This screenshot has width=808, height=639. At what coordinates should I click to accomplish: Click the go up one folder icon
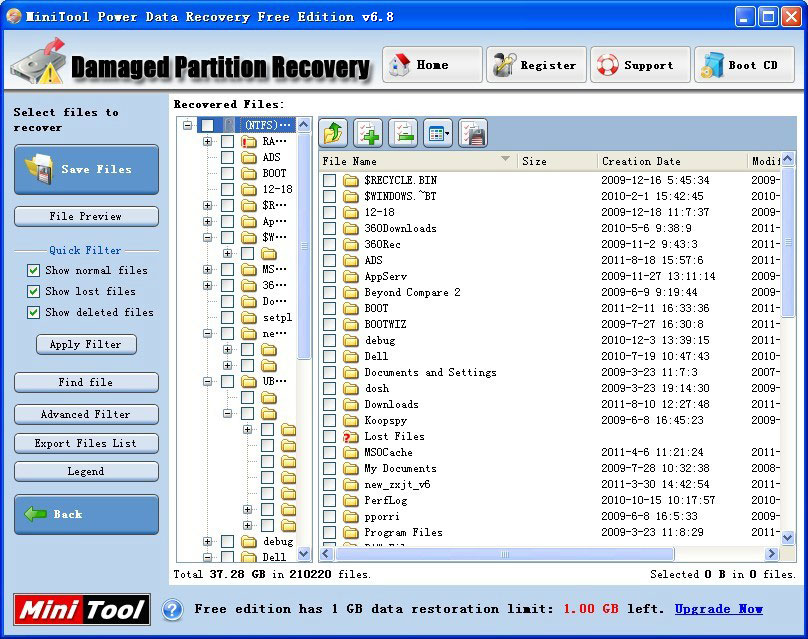[x=333, y=133]
